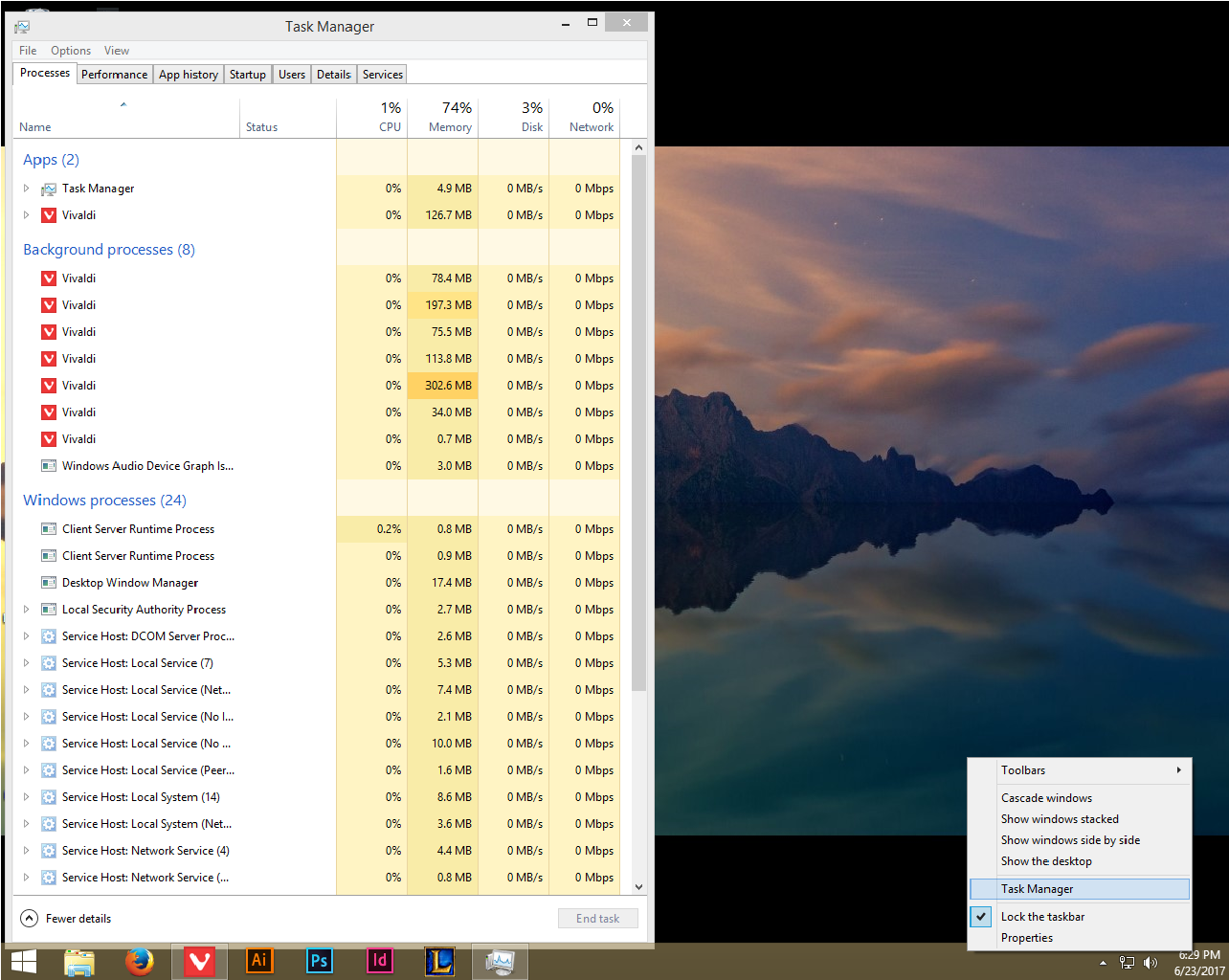Expand the Vivaldi app row
The image size is (1229, 980).
(26, 215)
